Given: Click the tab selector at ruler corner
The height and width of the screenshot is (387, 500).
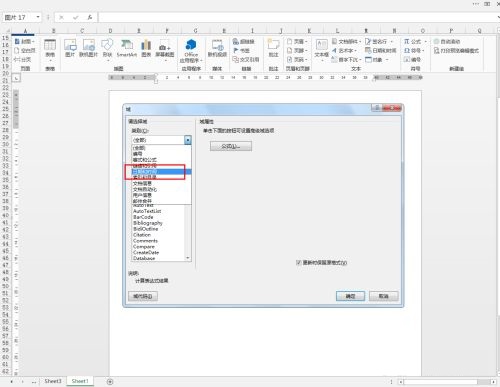Looking at the screenshot, I should coord(16,78).
